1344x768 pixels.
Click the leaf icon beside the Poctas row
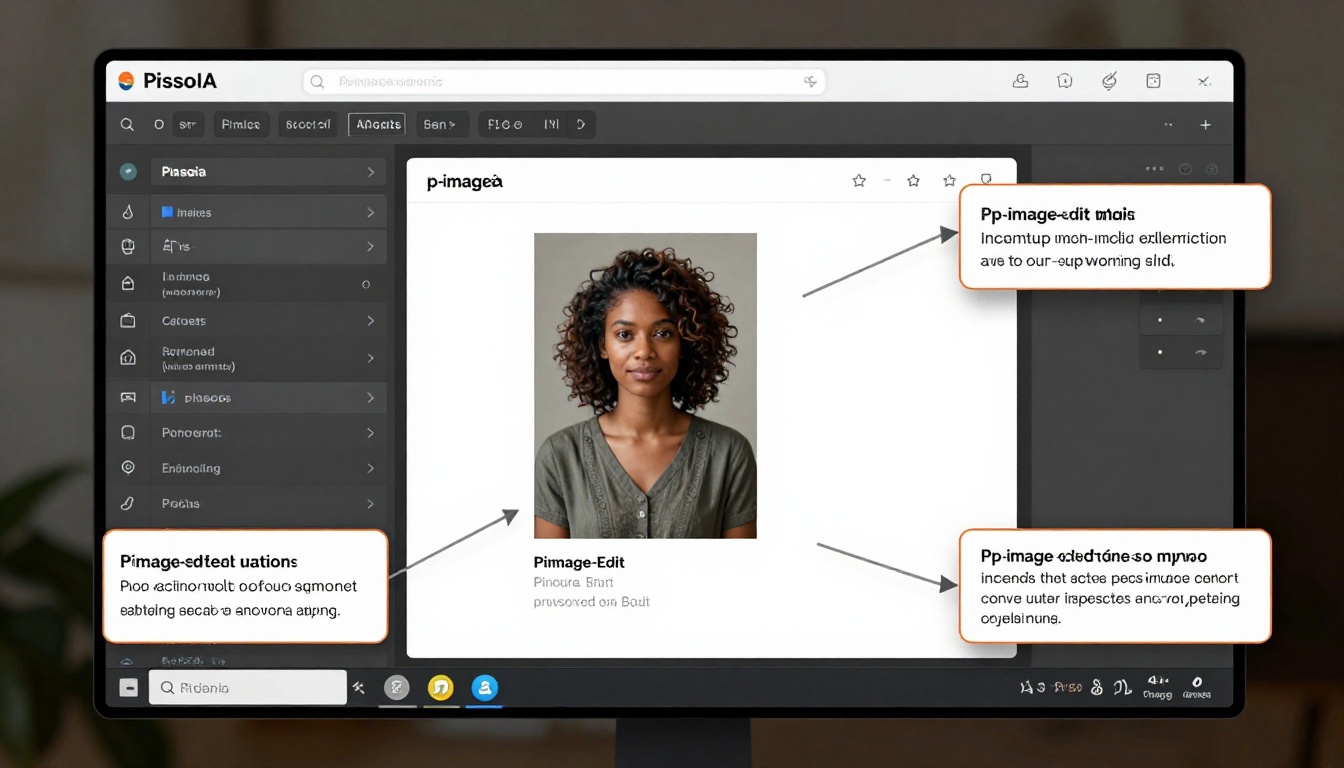[127, 503]
